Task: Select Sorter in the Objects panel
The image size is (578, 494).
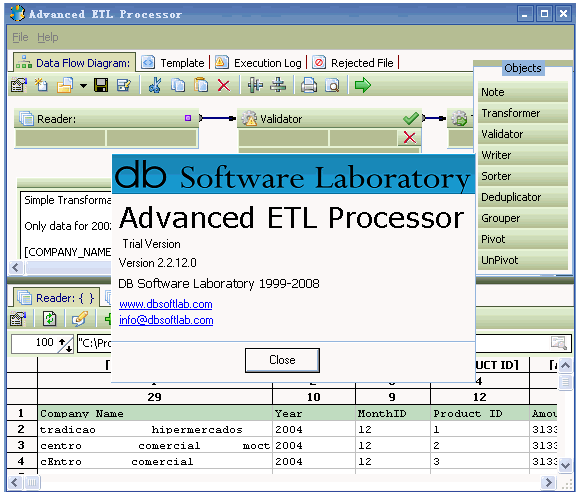Action: pos(523,176)
